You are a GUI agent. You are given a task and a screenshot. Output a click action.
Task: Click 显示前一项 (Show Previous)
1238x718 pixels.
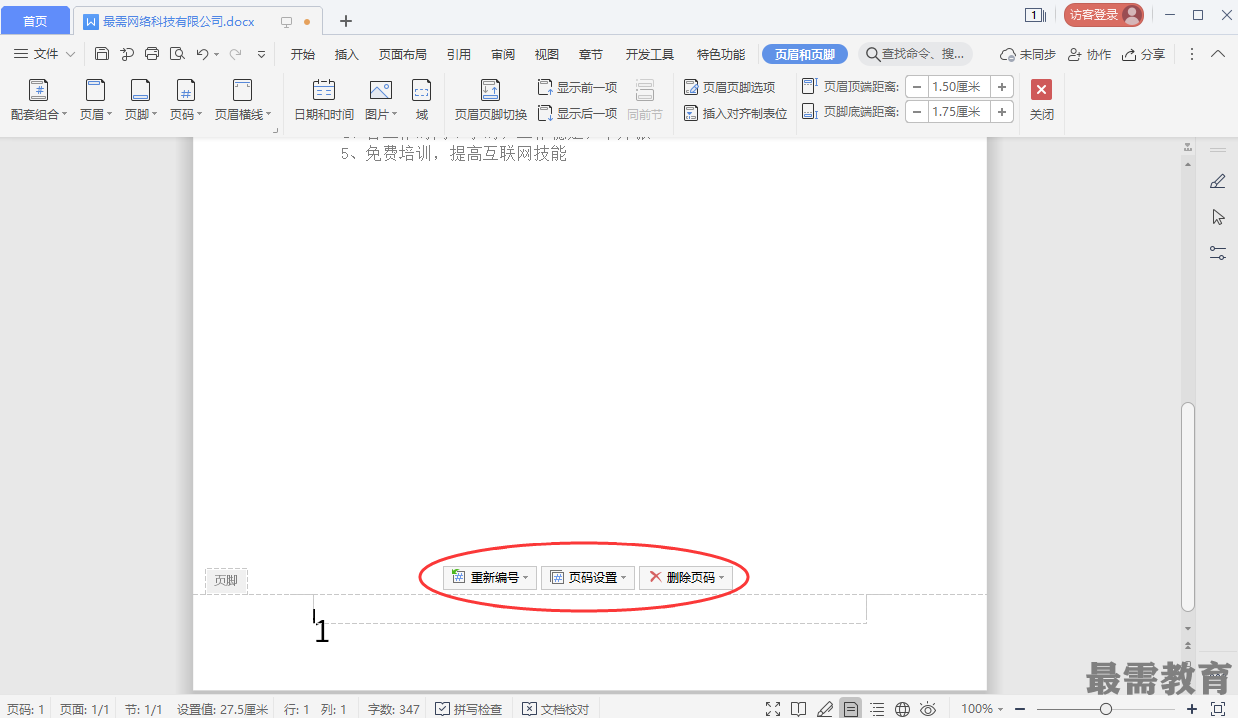pos(578,87)
